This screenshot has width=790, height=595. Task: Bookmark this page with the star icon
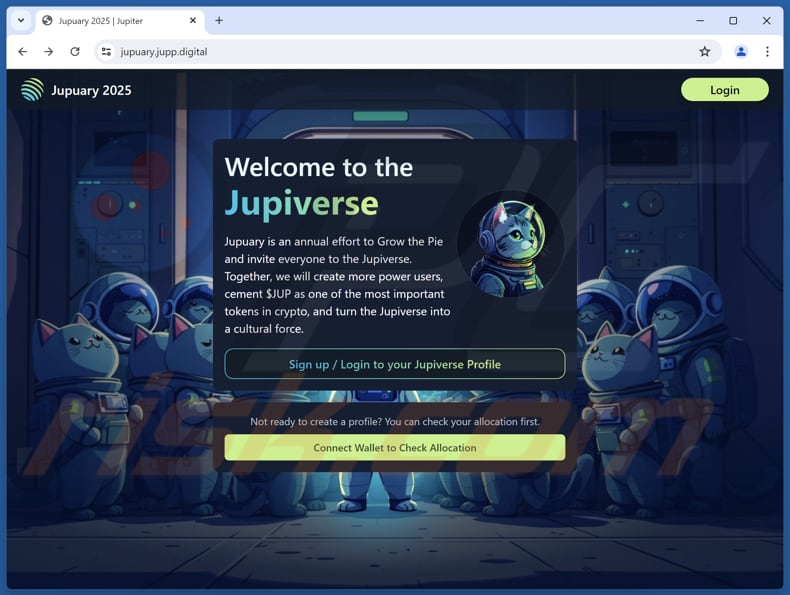pos(704,51)
